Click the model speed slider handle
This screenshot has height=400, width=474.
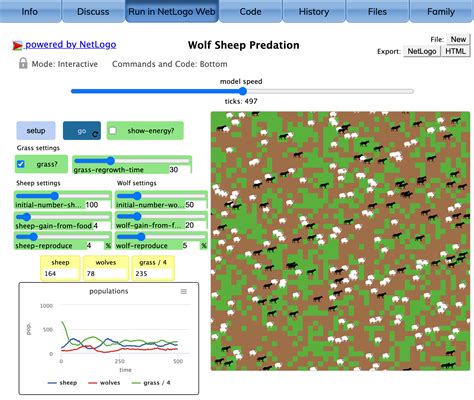click(x=243, y=91)
